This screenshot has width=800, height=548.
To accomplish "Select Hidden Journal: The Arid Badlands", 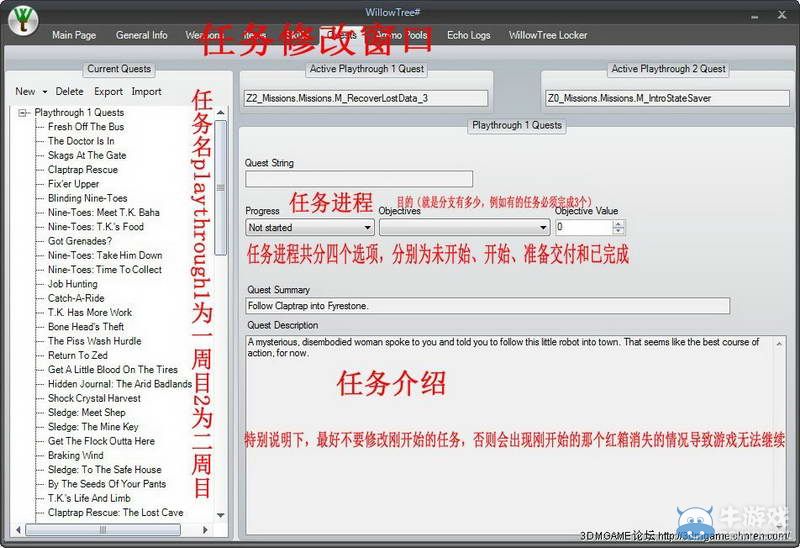I will 120,384.
